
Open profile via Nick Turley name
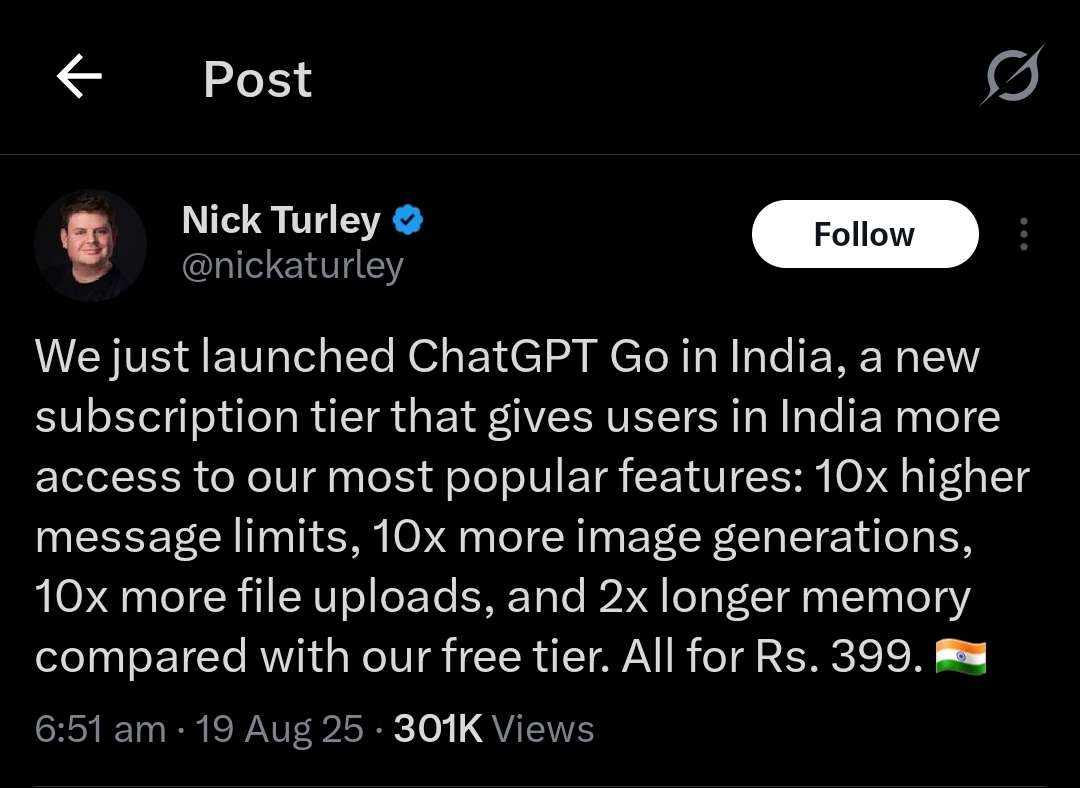tap(281, 220)
